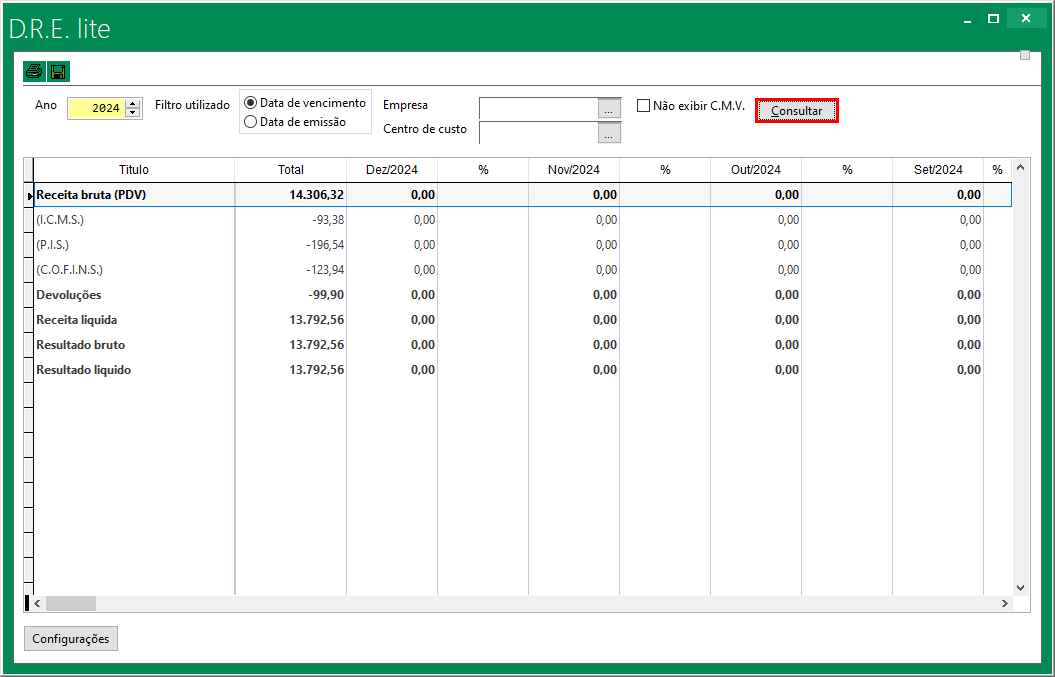Open the Centro de custo ellipsis lookup
1055x677 pixels.
point(610,133)
